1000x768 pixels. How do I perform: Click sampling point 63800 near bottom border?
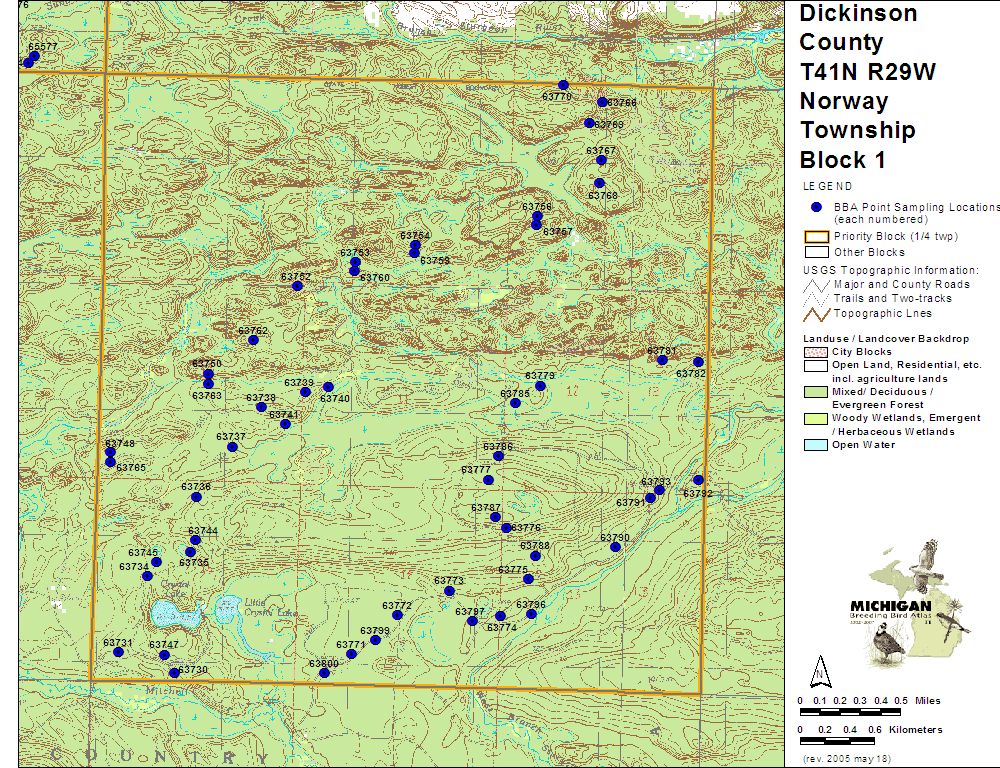pyautogui.click(x=324, y=673)
